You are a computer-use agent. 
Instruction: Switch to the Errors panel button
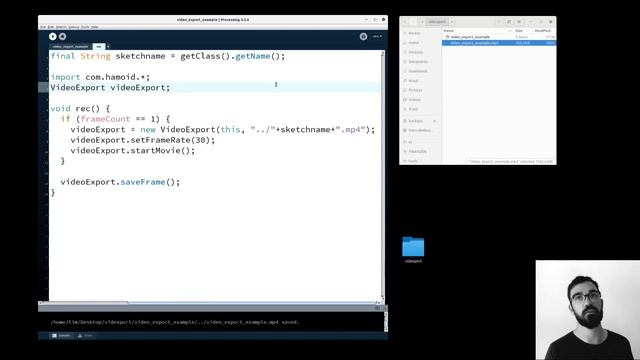[x=85, y=336]
